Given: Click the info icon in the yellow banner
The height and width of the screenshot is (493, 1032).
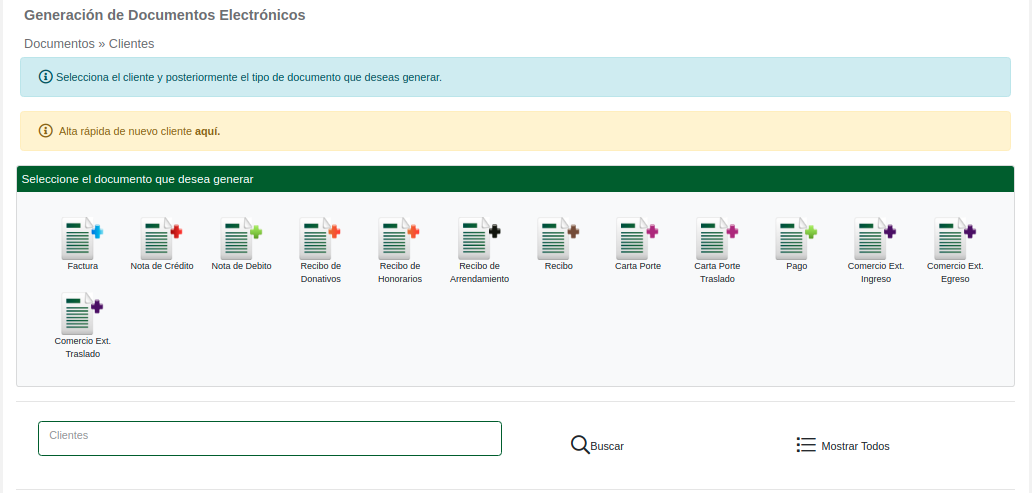Looking at the screenshot, I should point(45,131).
